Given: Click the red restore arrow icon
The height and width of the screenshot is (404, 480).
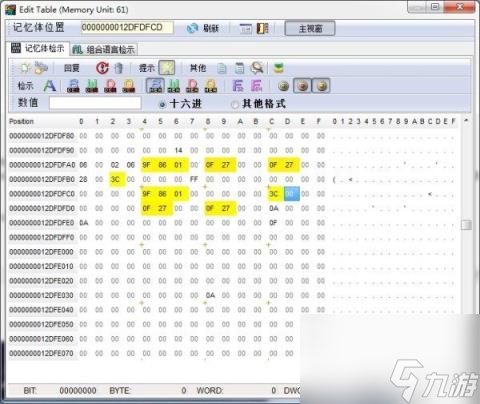Looking at the screenshot, I should [102, 68].
